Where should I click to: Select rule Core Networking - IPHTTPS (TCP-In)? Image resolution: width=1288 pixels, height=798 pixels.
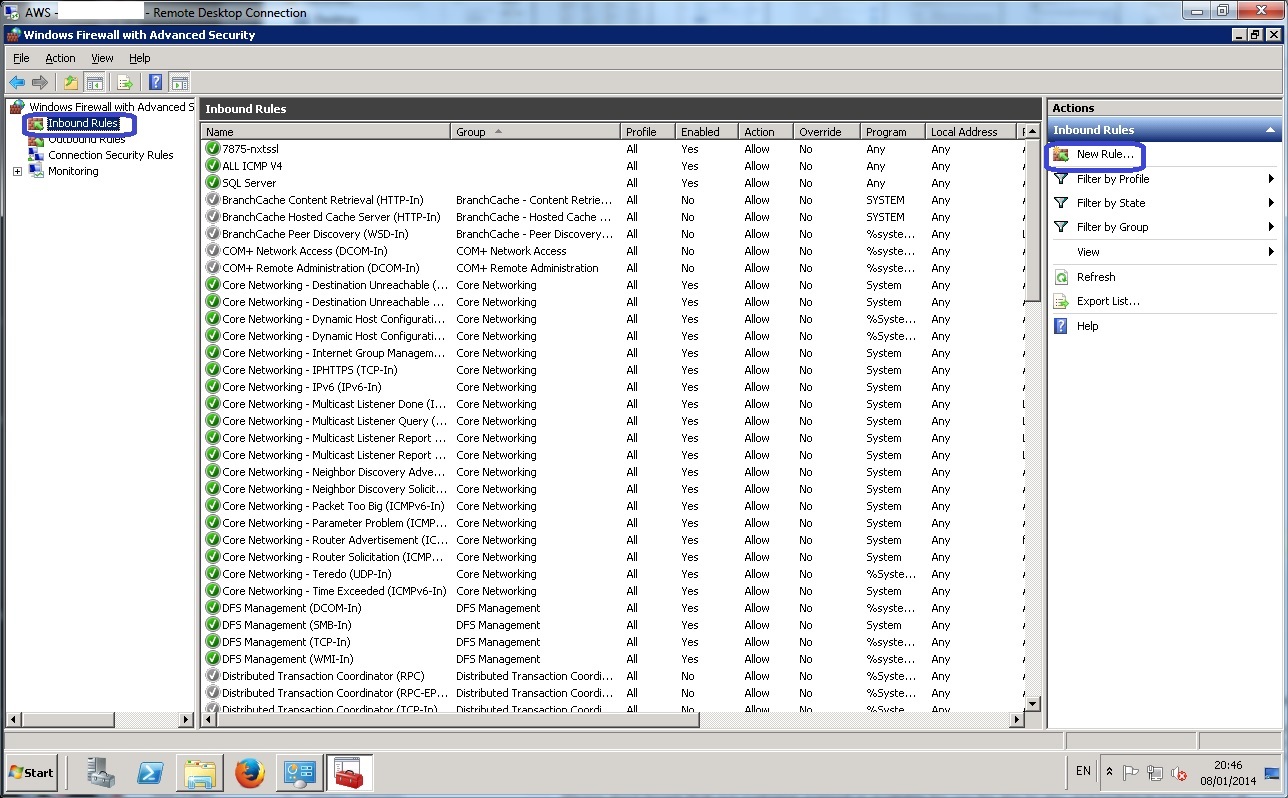pos(309,370)
